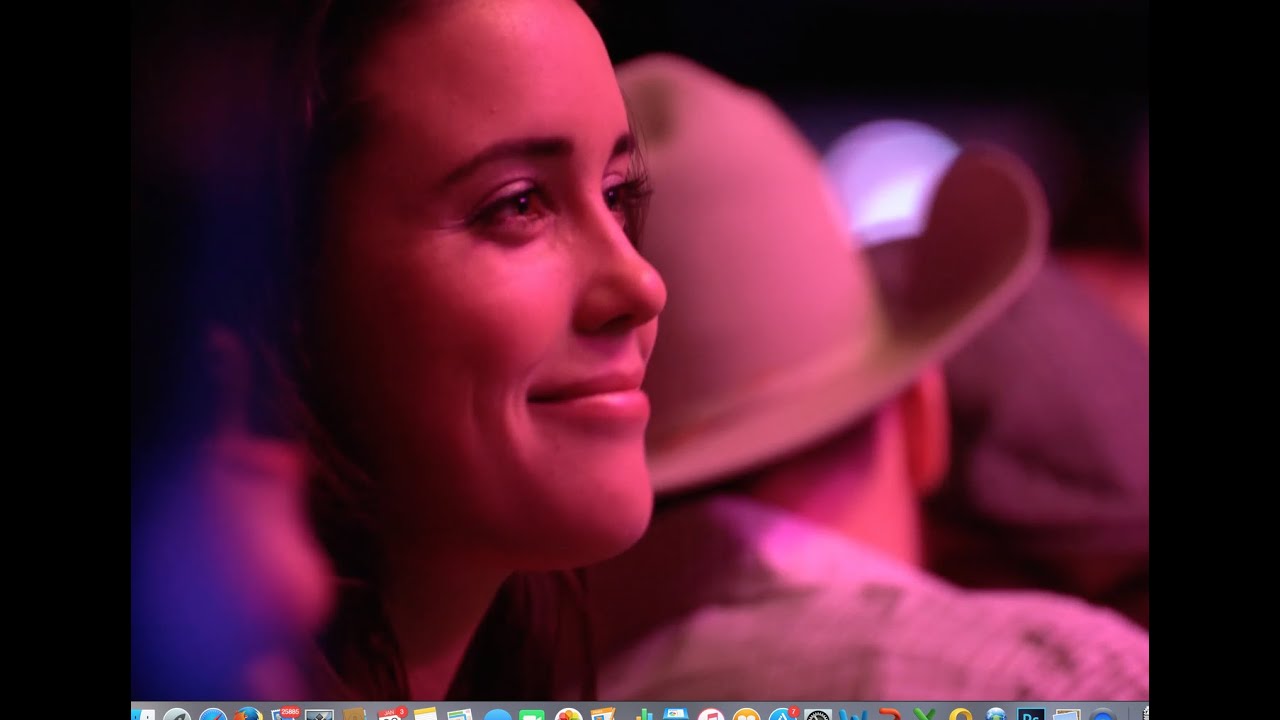The image size is (1280, 720).
Task: Launch Firefox from the Dock
Action: (x=249, y=713)
